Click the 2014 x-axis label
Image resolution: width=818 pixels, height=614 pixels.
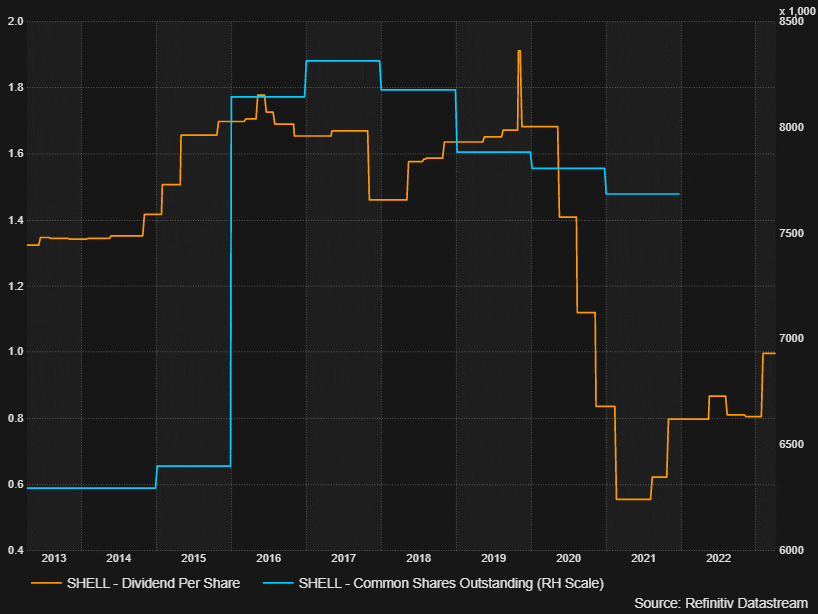pos(118,558)
